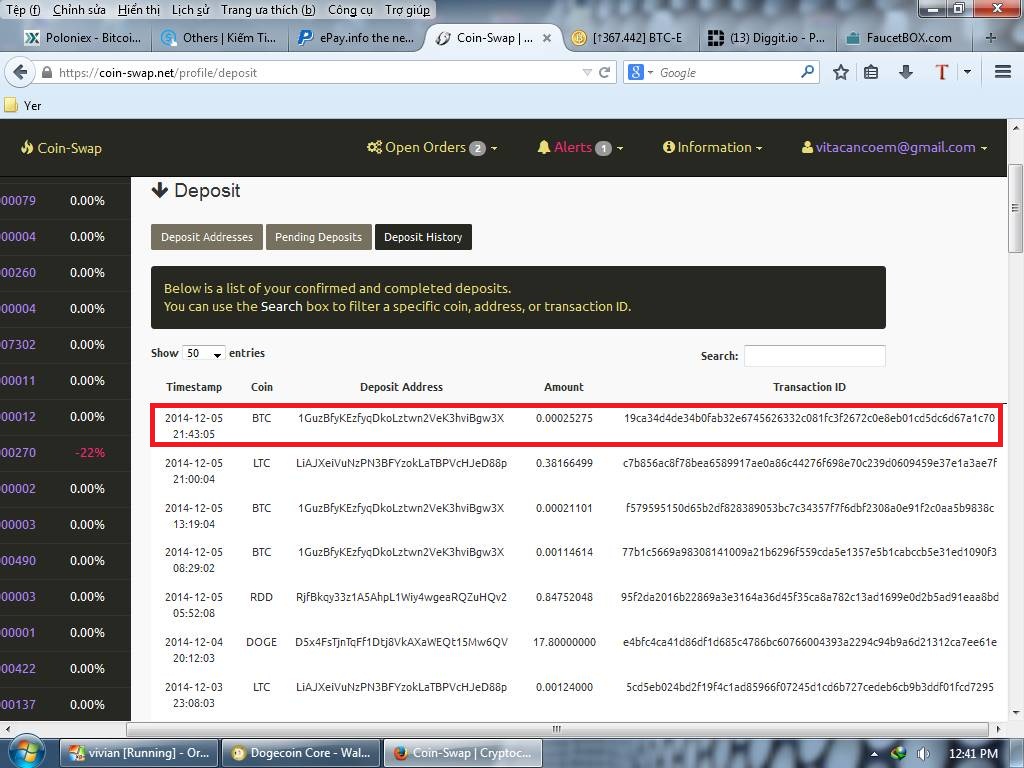Viewport: 1024px width, 768px height.
Task: Click the scrollbar down arrow
Action: 1015,714
